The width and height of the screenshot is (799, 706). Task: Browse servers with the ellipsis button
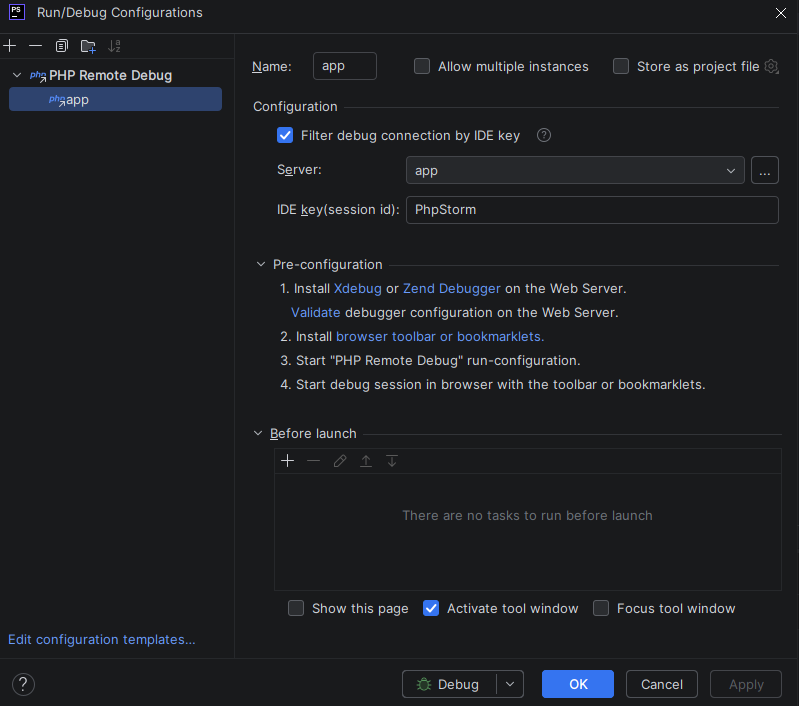point(764,171)
